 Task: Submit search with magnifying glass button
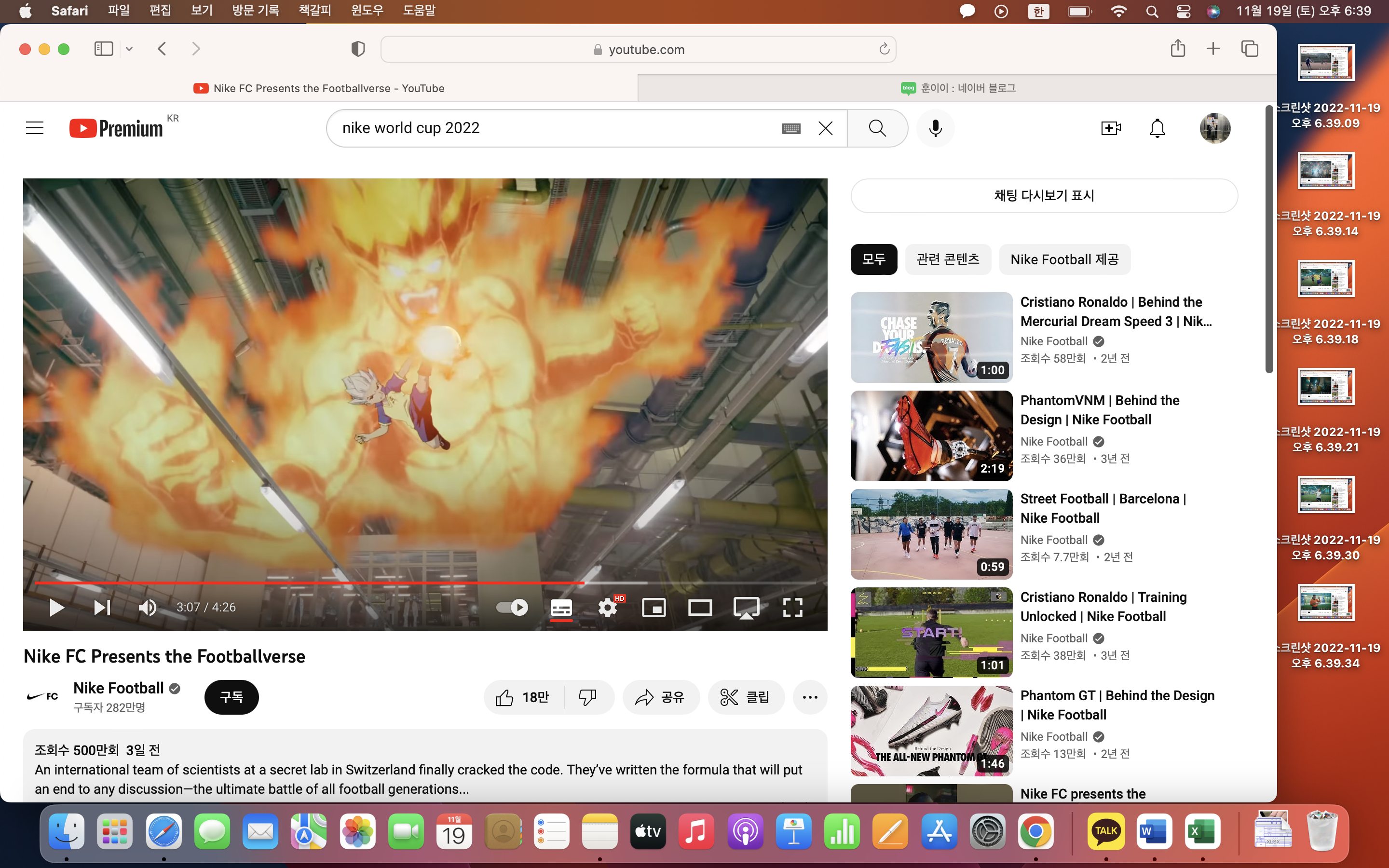point(878,128)
